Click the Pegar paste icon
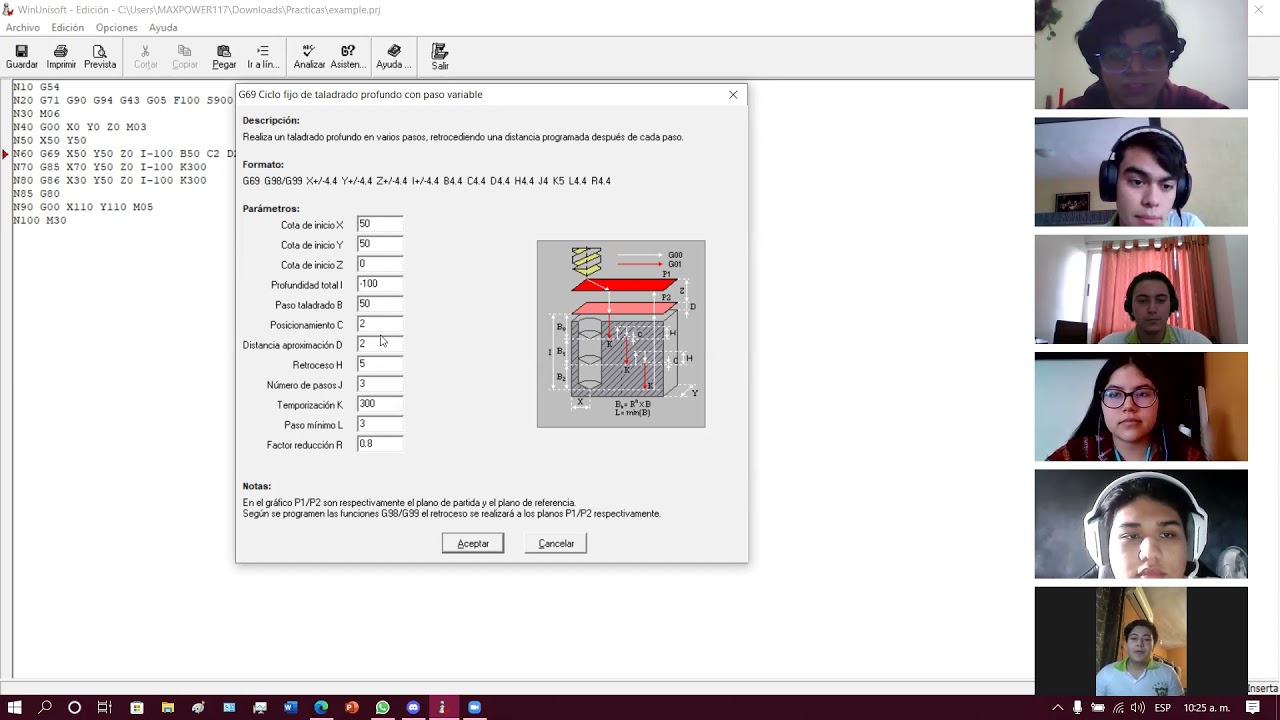This screenshot has width=1280, height=720. pyautogui.click(x=224, y=57)
